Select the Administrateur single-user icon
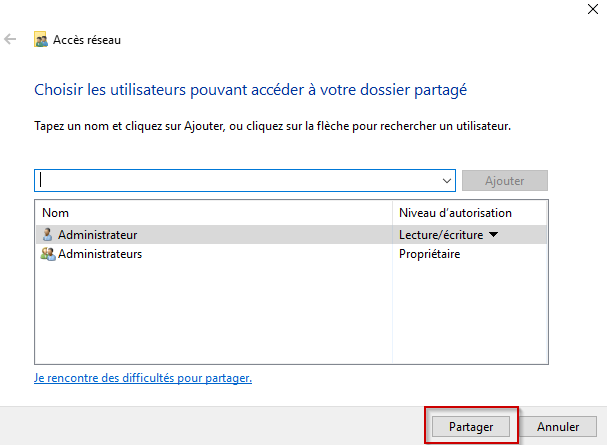This screenshot has width=607, height=445. [x=47, y=234]
